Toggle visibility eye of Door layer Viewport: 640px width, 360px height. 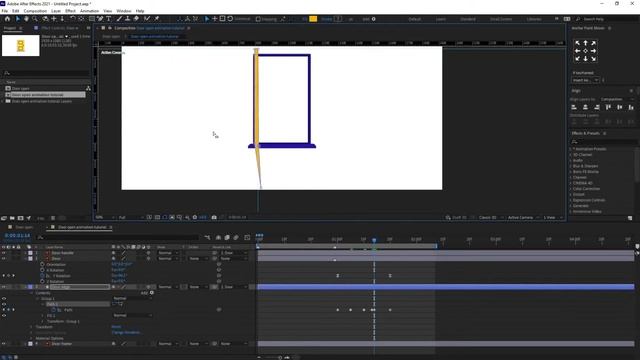4,259
